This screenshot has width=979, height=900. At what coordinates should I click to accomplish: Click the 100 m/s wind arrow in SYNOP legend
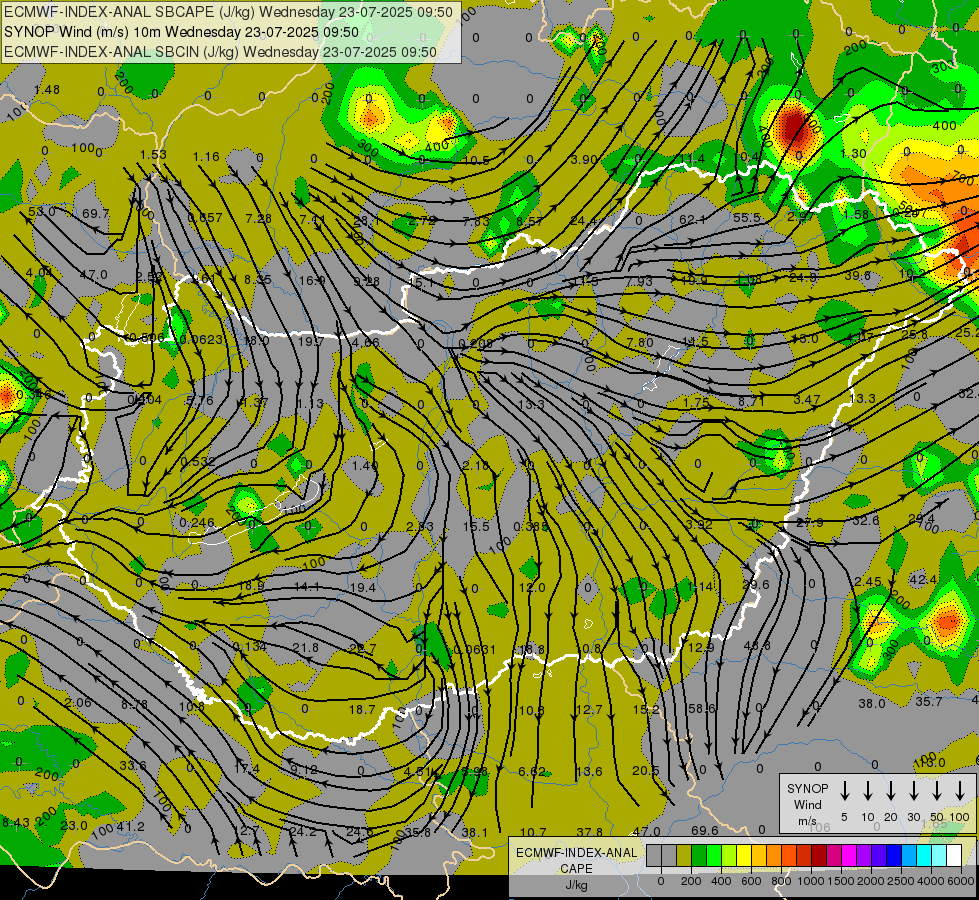(960, 791)
